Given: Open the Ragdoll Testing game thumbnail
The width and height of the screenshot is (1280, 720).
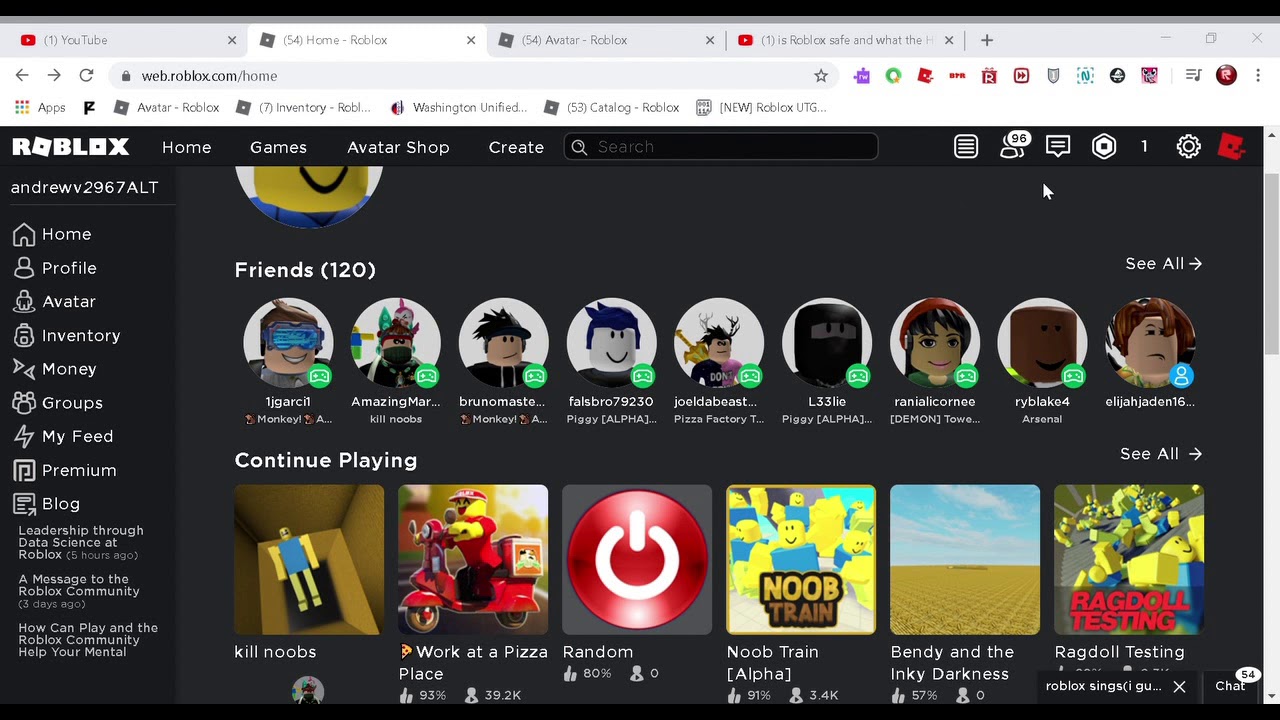Looking at the screenshot, I should 1129,560.
